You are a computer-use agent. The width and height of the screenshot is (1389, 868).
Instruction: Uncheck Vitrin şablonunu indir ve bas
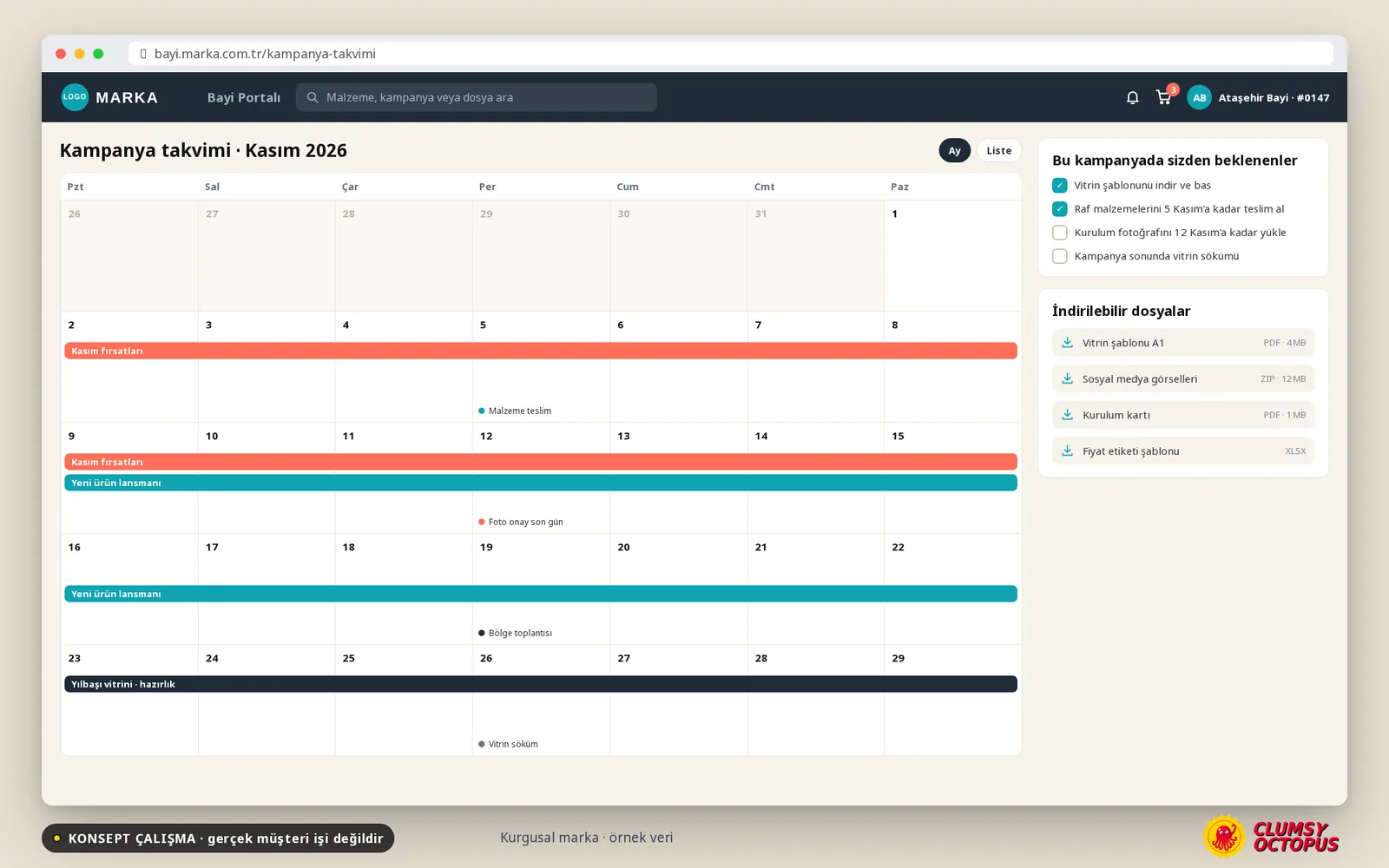[1059, 185]
